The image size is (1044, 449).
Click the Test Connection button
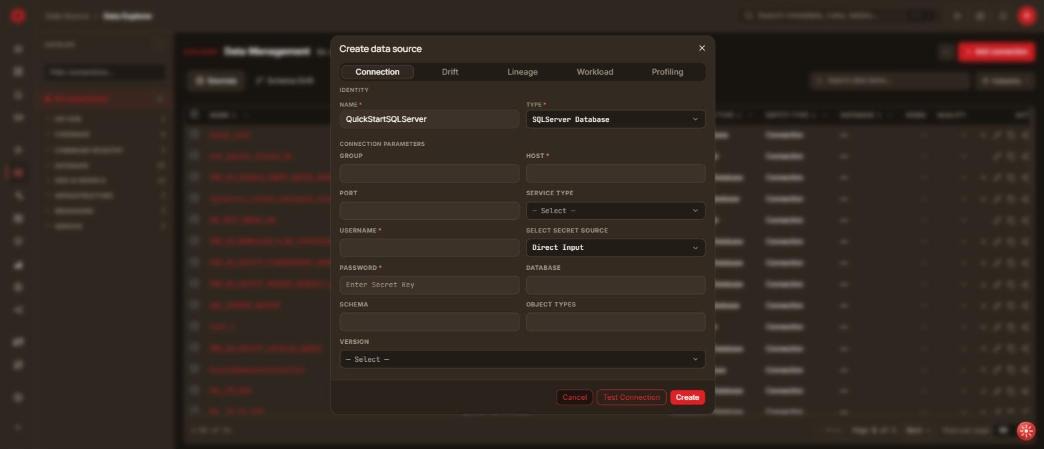(x=631, y=397)
